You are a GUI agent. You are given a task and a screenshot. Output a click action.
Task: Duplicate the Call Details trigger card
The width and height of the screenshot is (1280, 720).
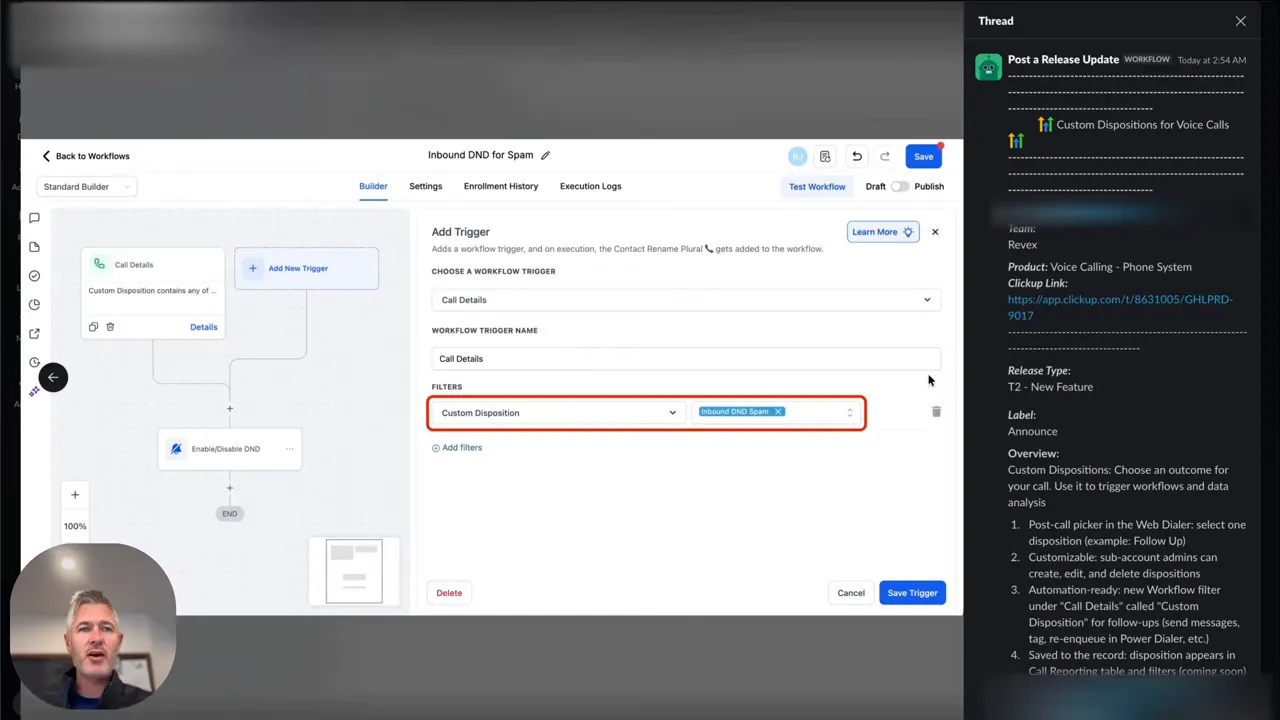[x=91, y=326]
